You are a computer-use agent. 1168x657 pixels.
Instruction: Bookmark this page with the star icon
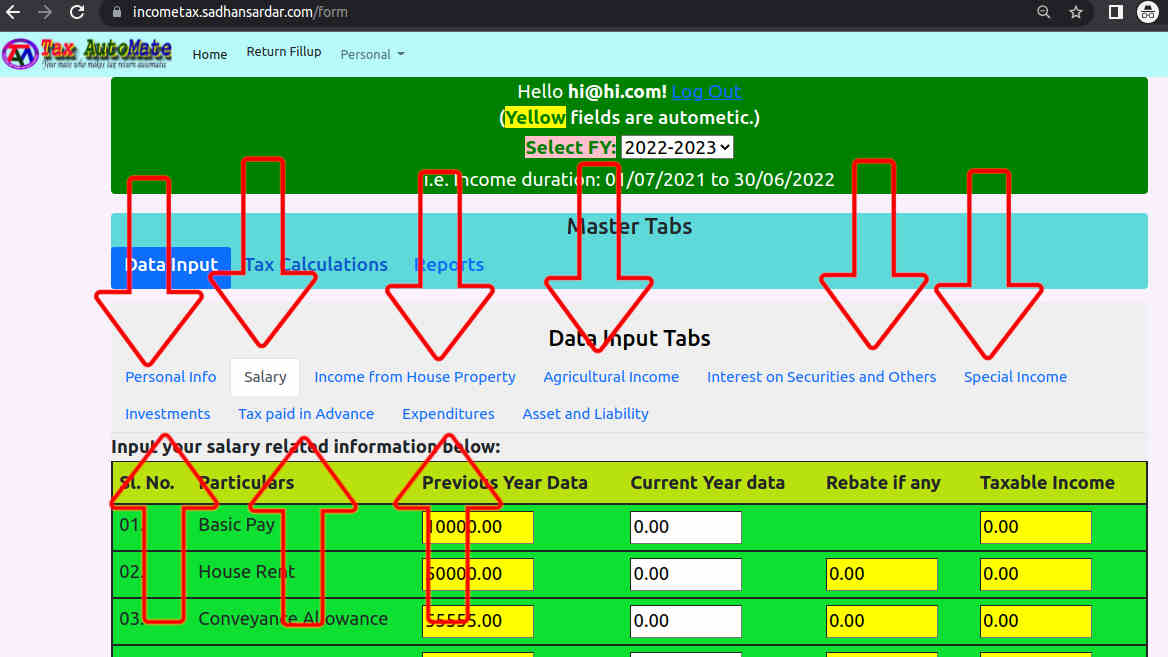(1076, 13)
